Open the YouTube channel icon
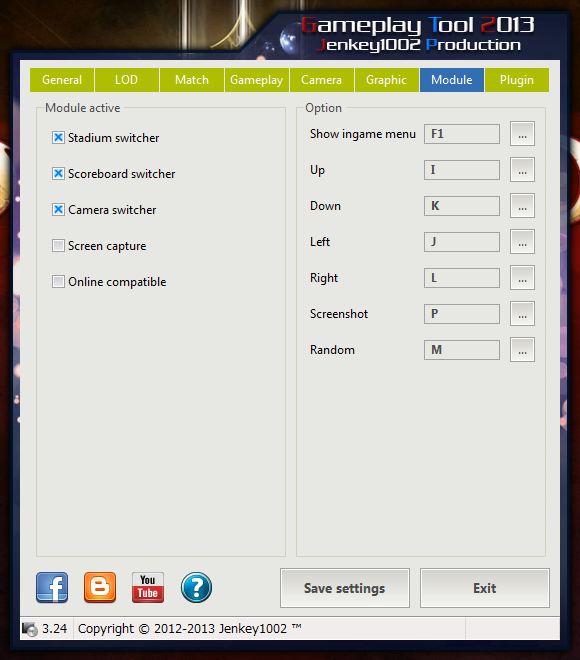 click(148, 588)
